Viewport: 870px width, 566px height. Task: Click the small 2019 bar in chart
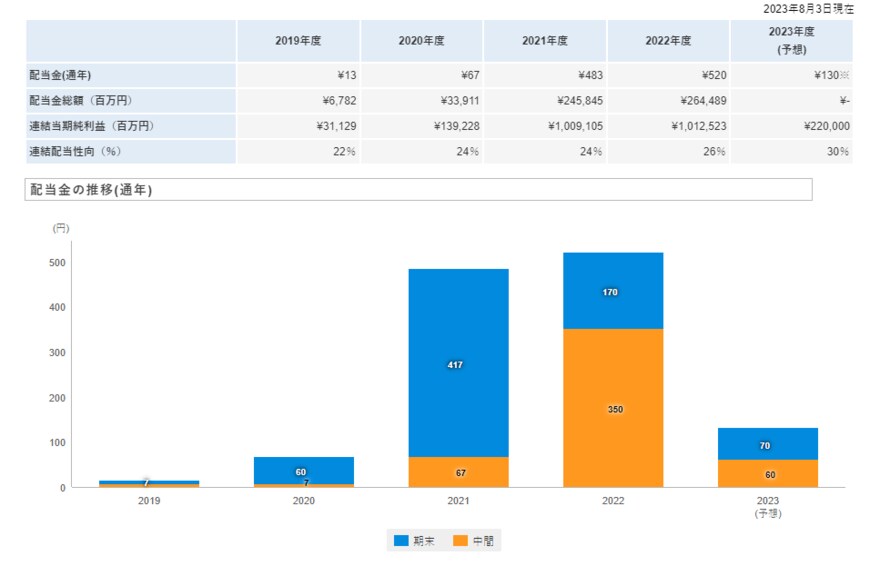click(149, 483)
